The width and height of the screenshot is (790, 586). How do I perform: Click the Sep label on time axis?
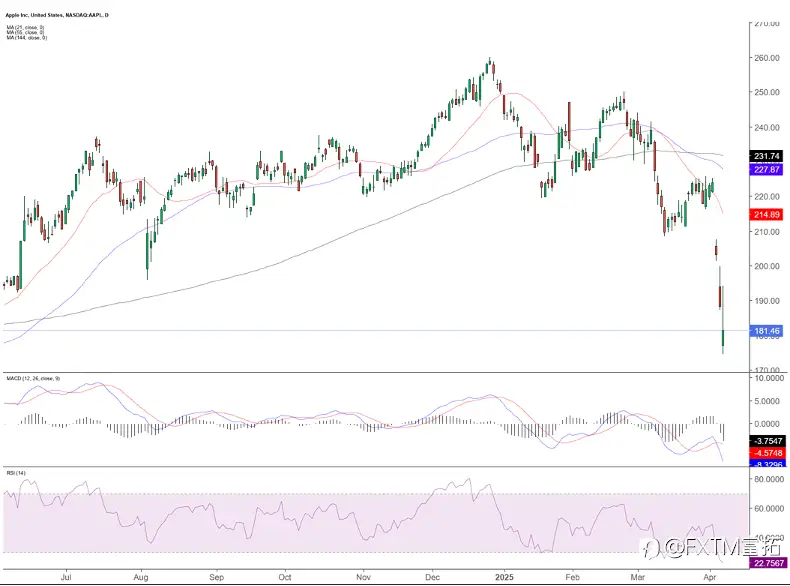pyautogui.click(x=216, y=577)
